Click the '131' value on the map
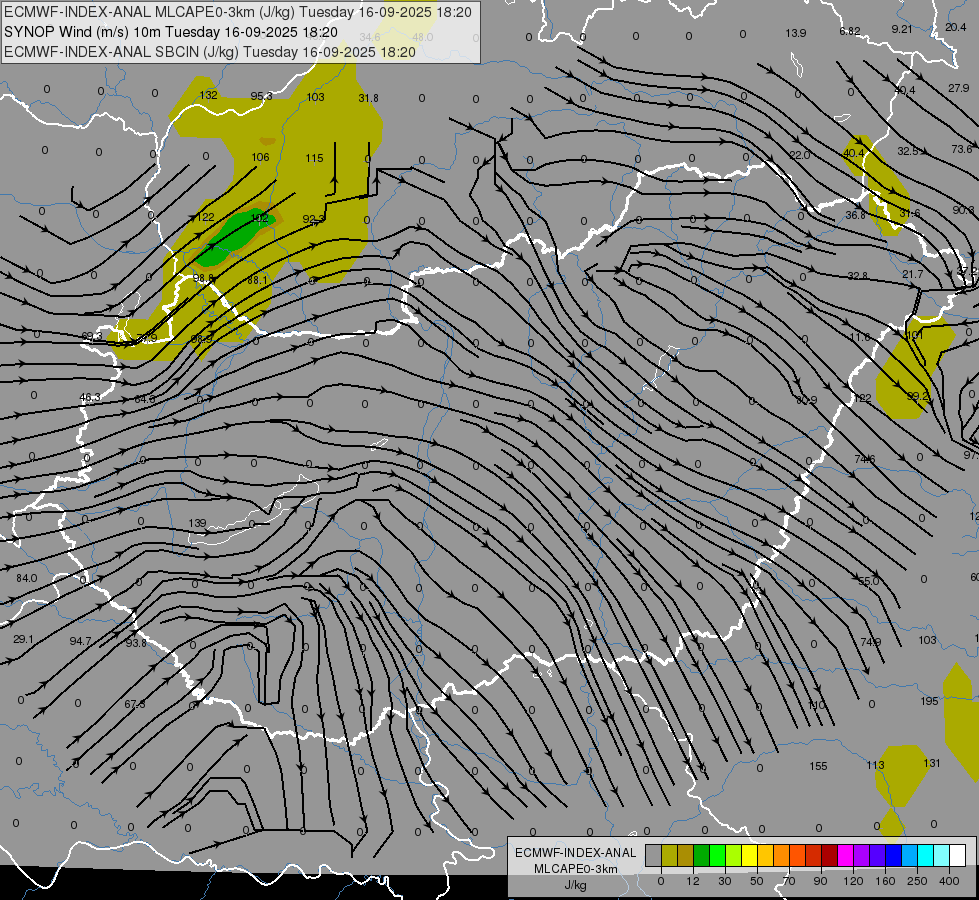Image resolution: width=979 pixels, height=900 pixels. click(932, 763)
